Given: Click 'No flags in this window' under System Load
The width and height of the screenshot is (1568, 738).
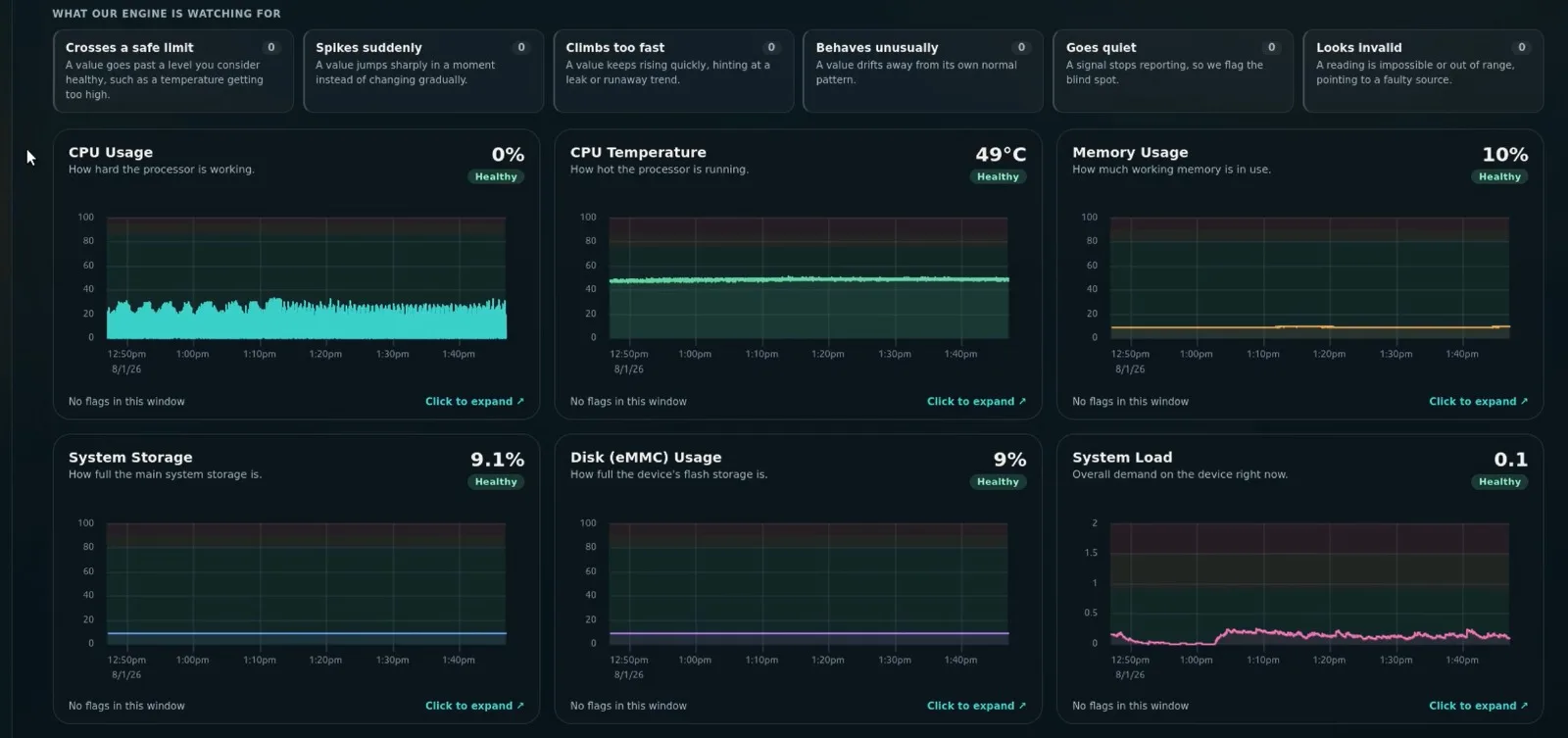Looking at the screenshot, I should [1130, 706].
